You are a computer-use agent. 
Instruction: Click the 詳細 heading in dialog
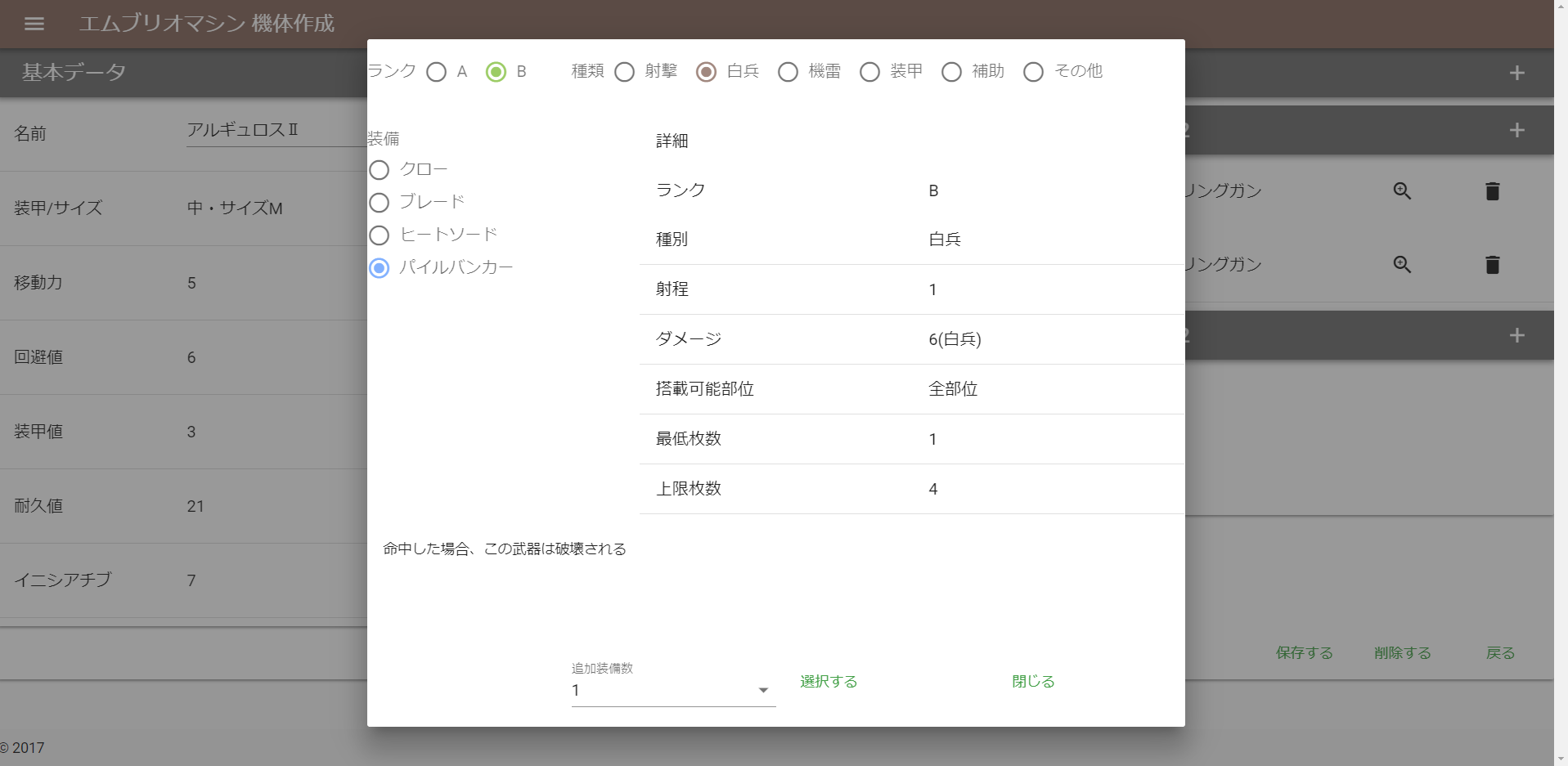[x=672, y=141]
